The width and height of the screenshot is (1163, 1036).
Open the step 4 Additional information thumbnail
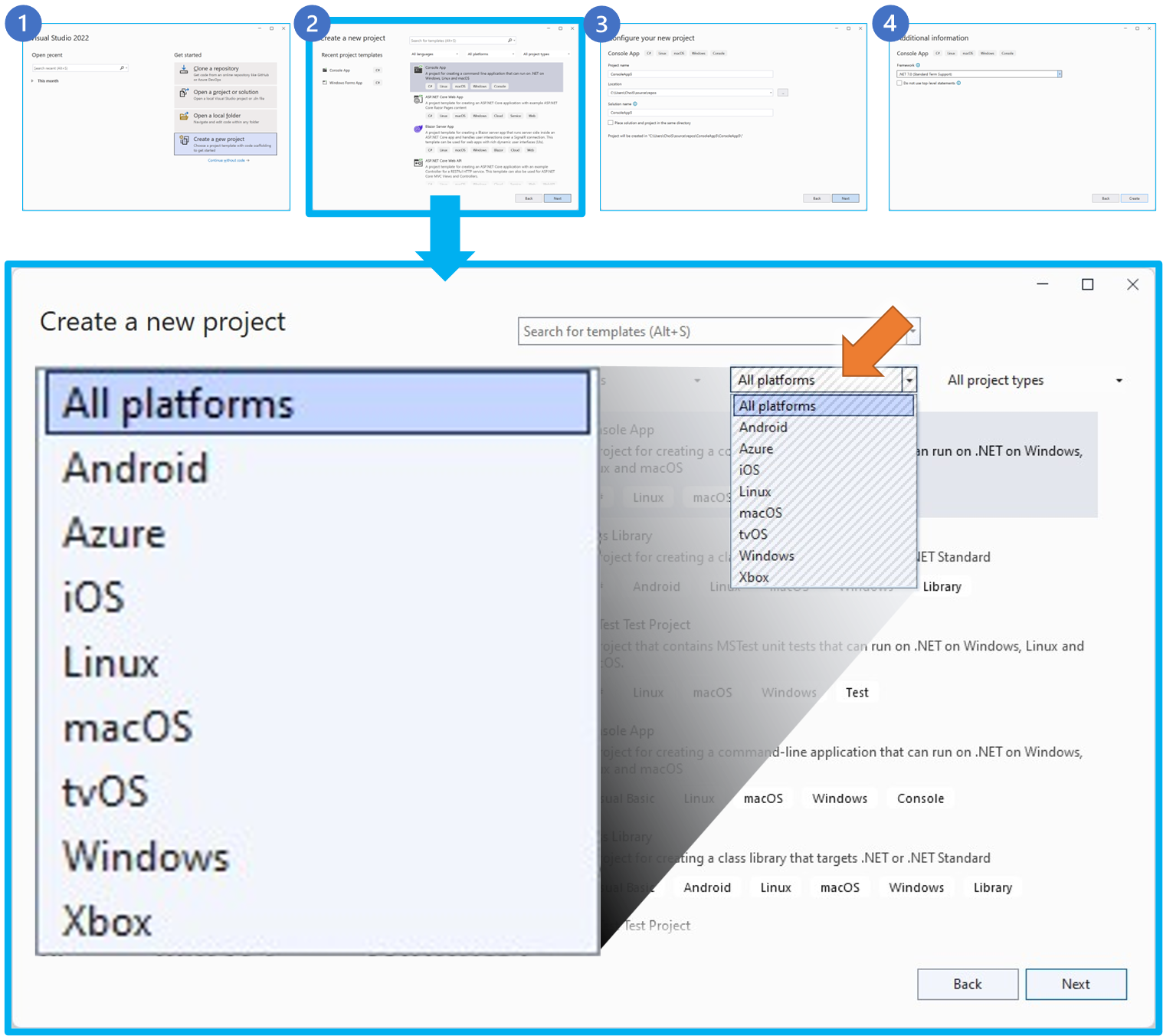point(1022,116)
